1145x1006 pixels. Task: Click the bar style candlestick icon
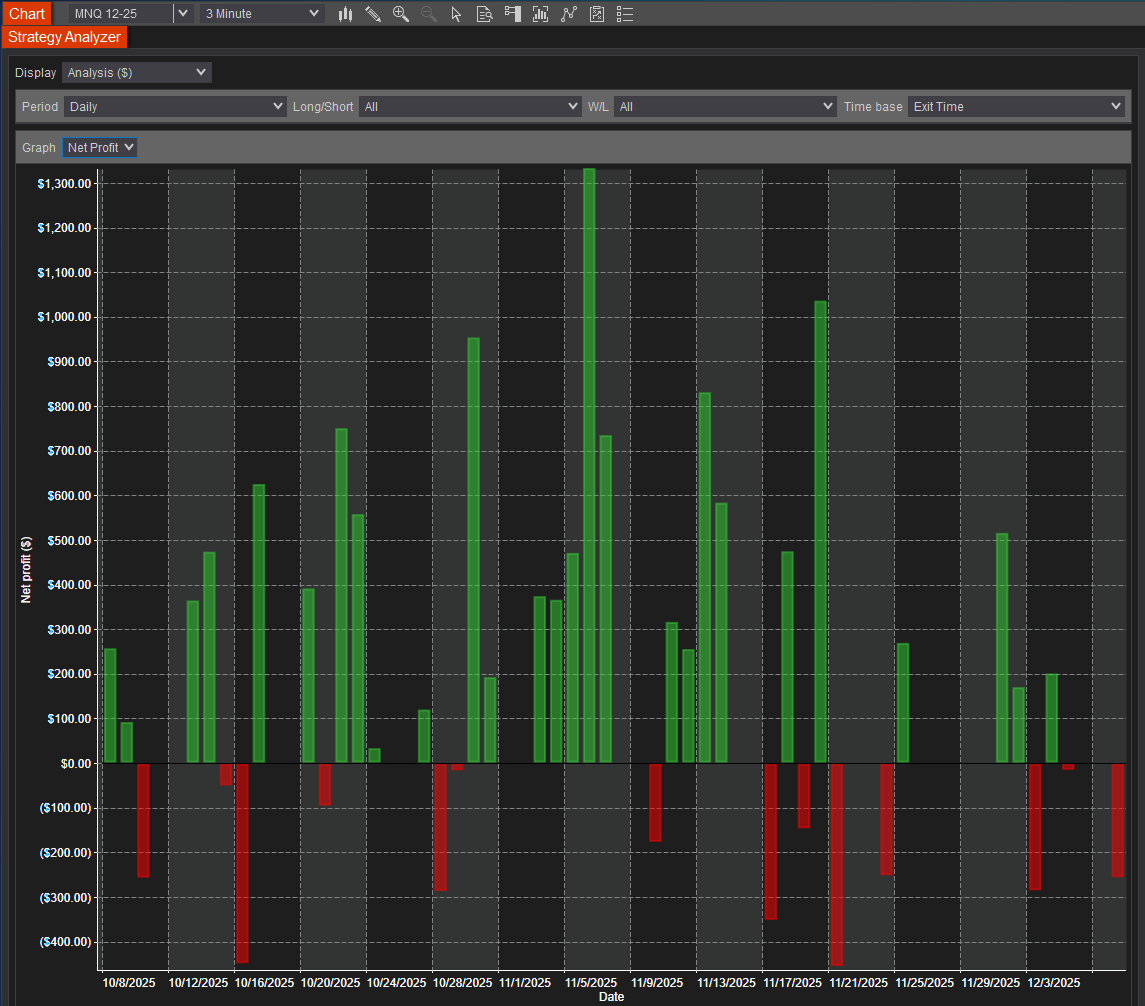(346, 14)
